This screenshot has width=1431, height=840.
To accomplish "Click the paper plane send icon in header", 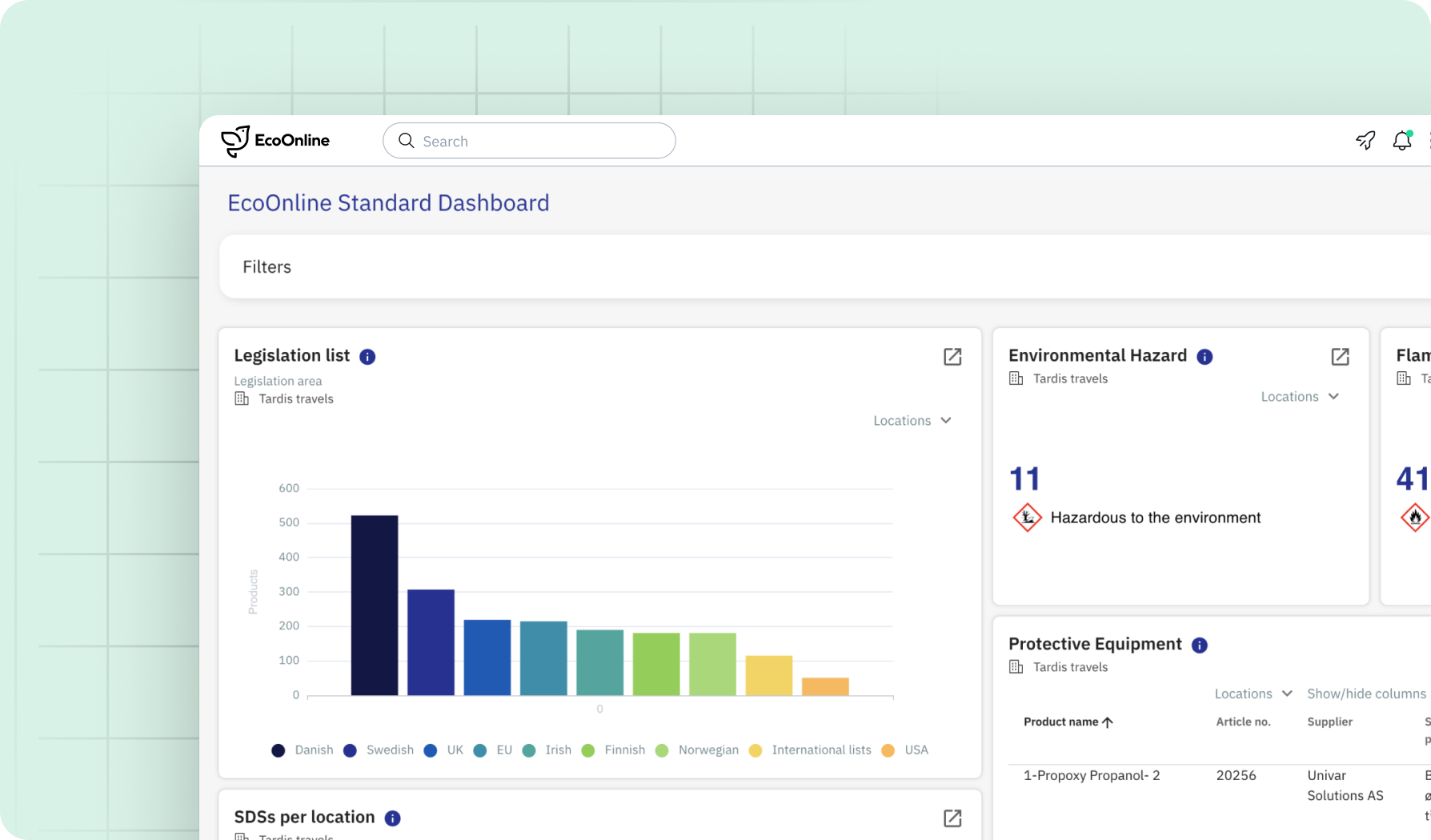I will (1365, 140).
